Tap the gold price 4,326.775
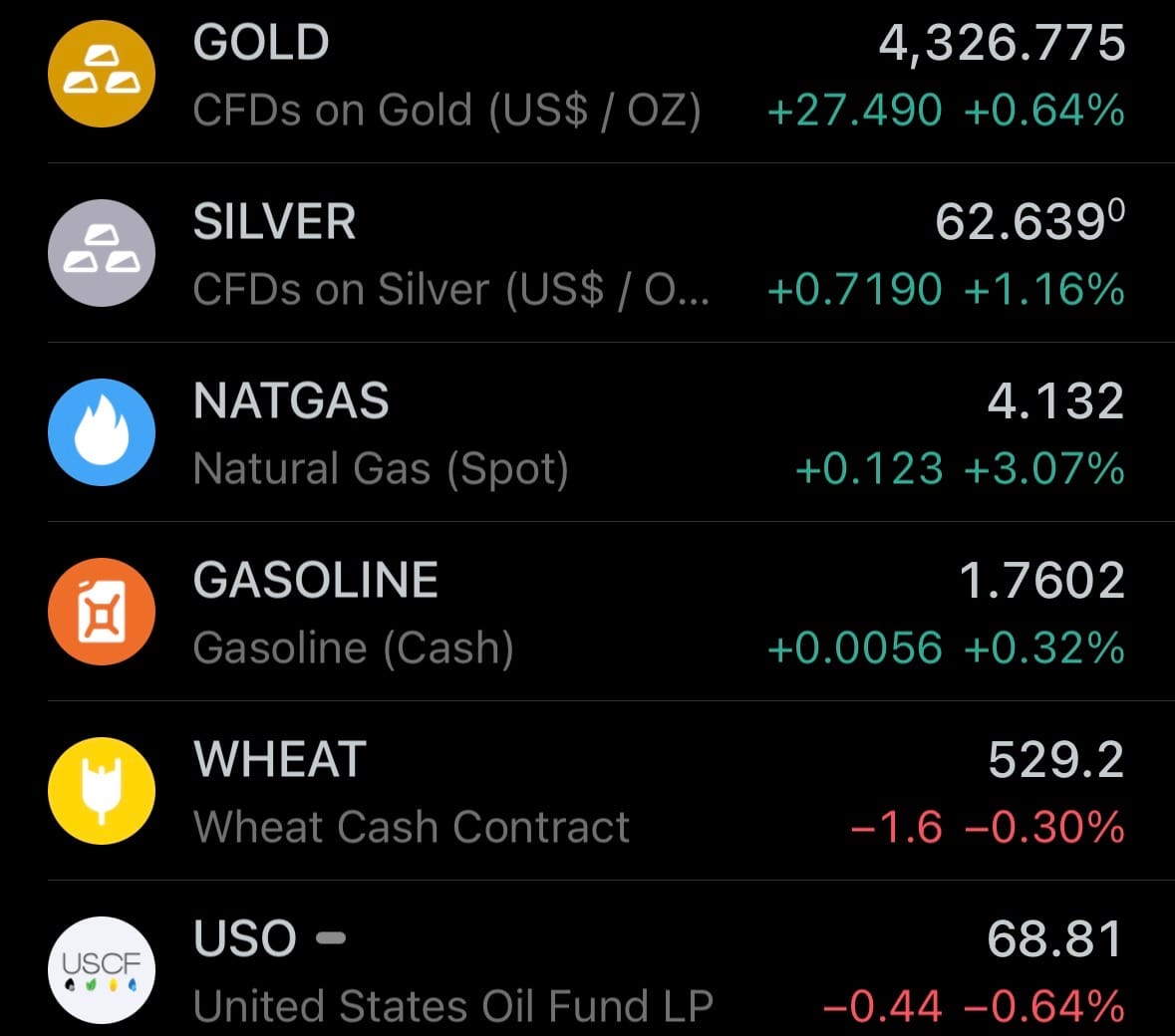This screenshot has width=1175, height=1036. click(1002, 44)
